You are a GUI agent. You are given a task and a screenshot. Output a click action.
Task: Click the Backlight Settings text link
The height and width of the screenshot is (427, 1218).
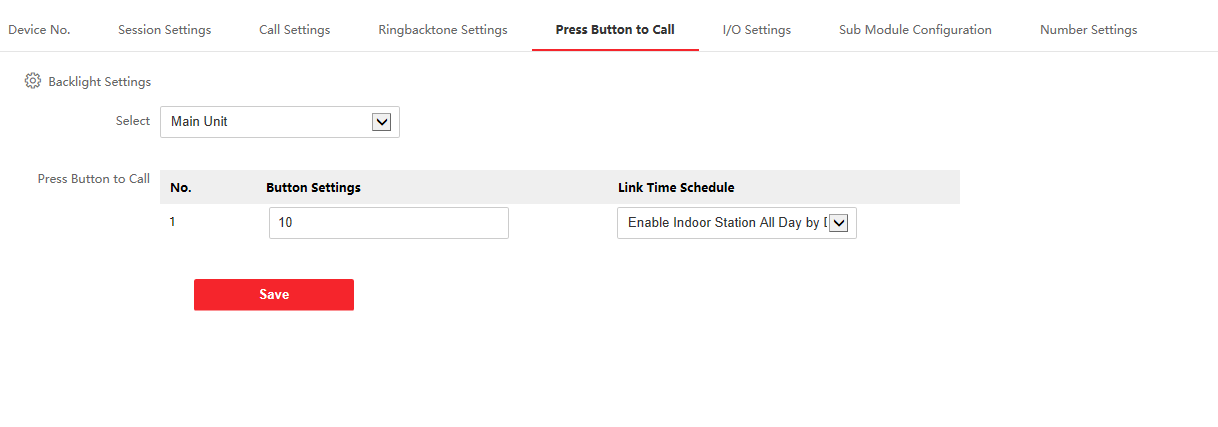99,81
